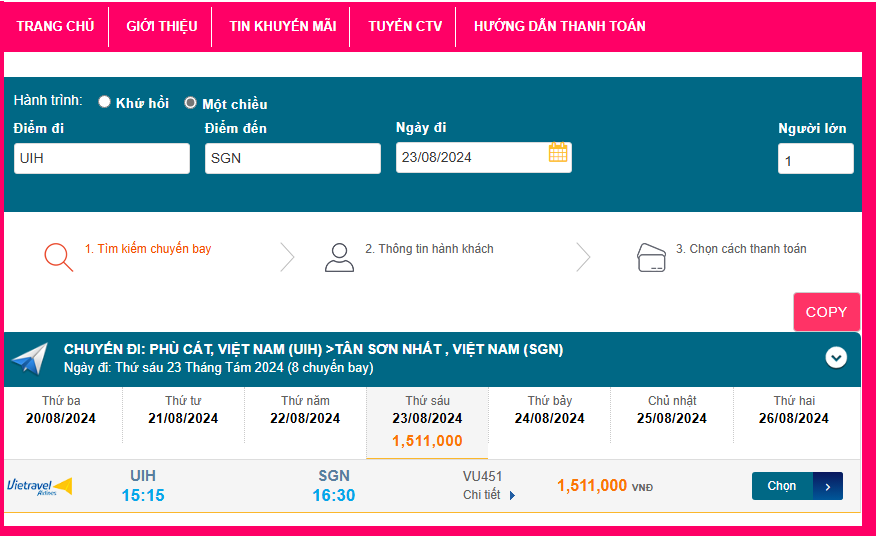Click Chọn to select flight VU451
The height and width of the screenshot is (536, 876).
click(796, 486)
